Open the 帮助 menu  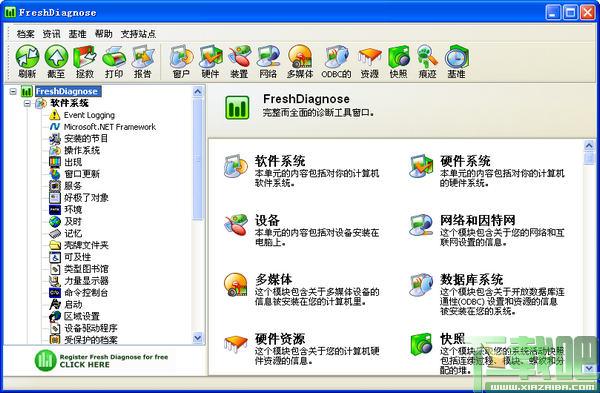coord(103,34)
